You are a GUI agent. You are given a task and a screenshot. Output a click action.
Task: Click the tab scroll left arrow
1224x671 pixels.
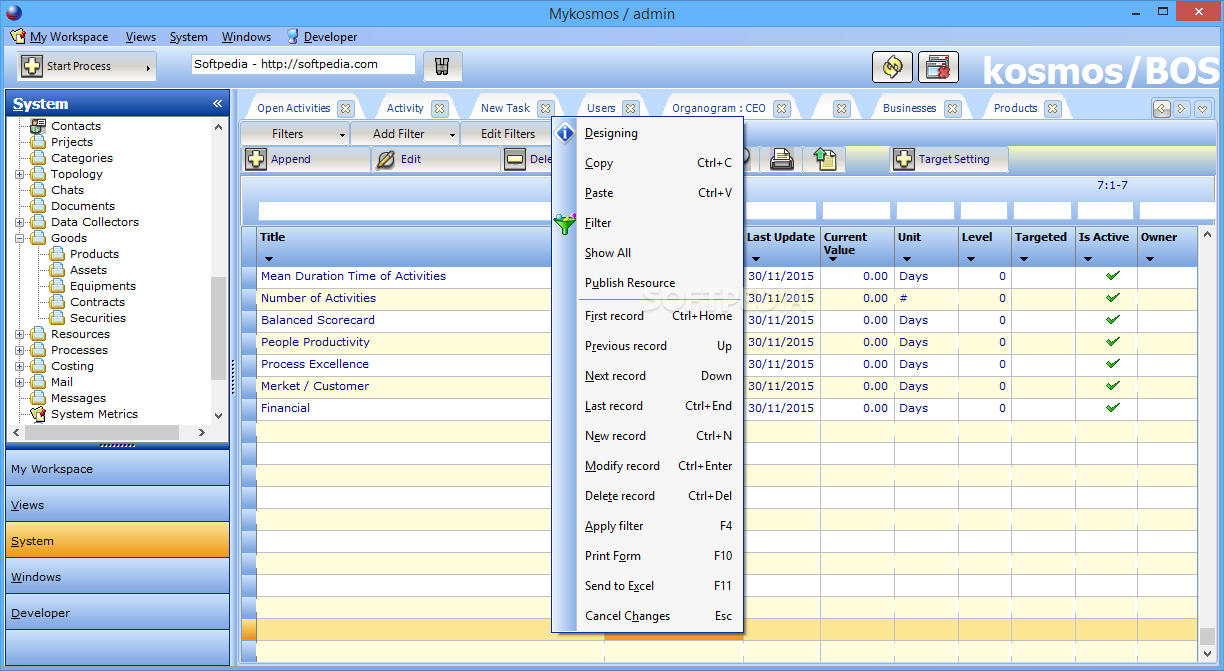pos(1162,108)
